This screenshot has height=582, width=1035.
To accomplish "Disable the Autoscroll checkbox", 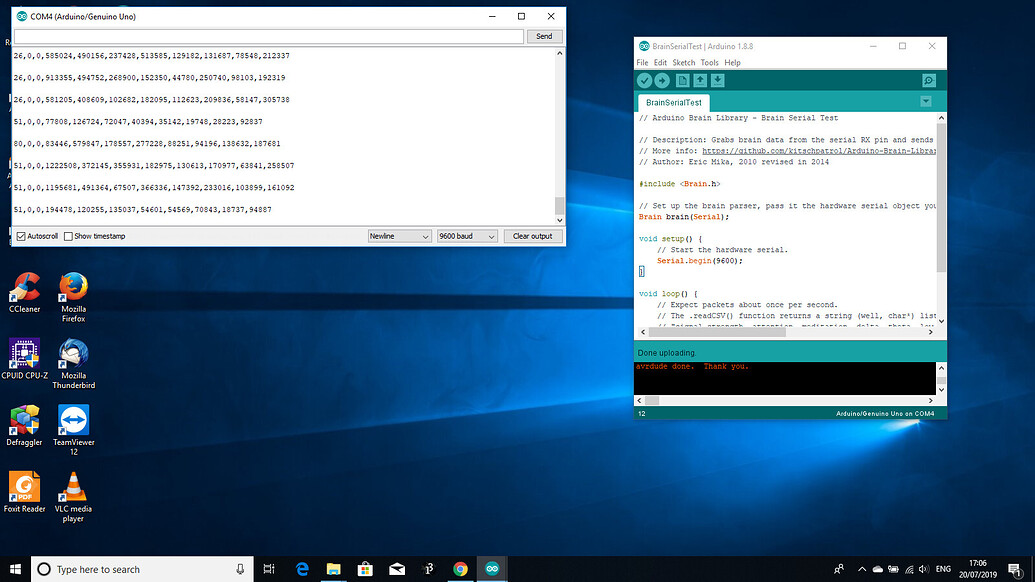I will click(x=22, y=236).
